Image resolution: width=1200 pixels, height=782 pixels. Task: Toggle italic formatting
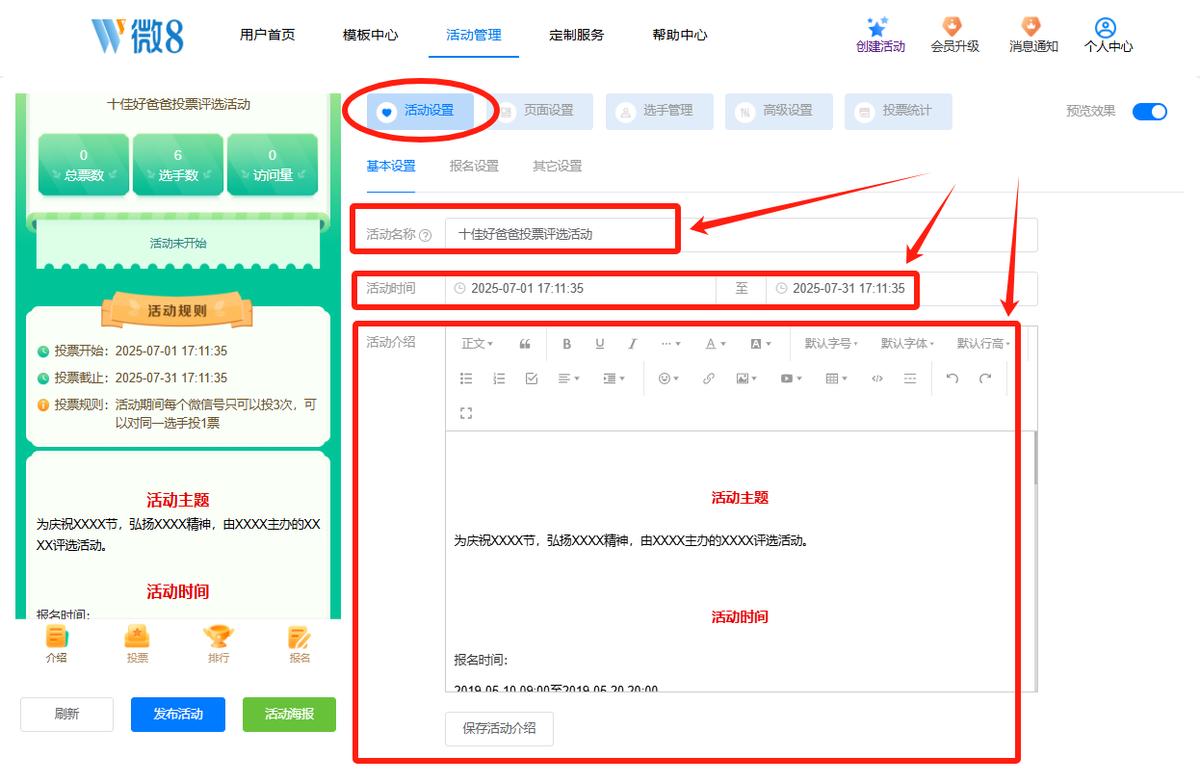point(632,344)
